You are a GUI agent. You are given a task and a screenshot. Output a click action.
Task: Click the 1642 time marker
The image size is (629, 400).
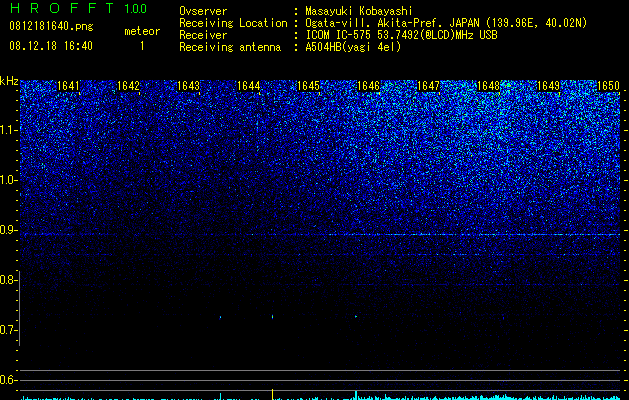(128, 86)
